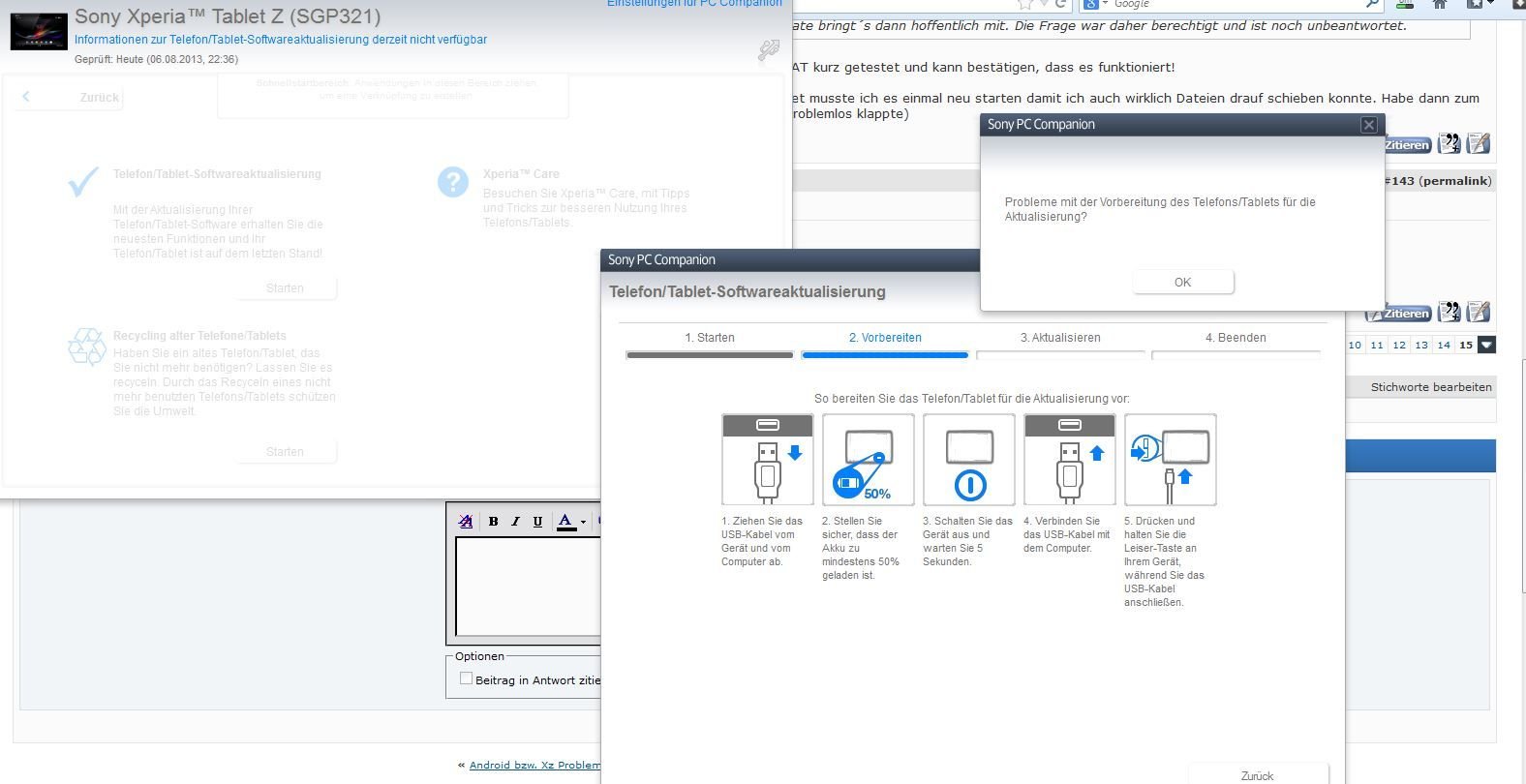Go to forum page 11
This screenshot has height=784, width=1526.
pyautogui.click(x=1377, y=345)
